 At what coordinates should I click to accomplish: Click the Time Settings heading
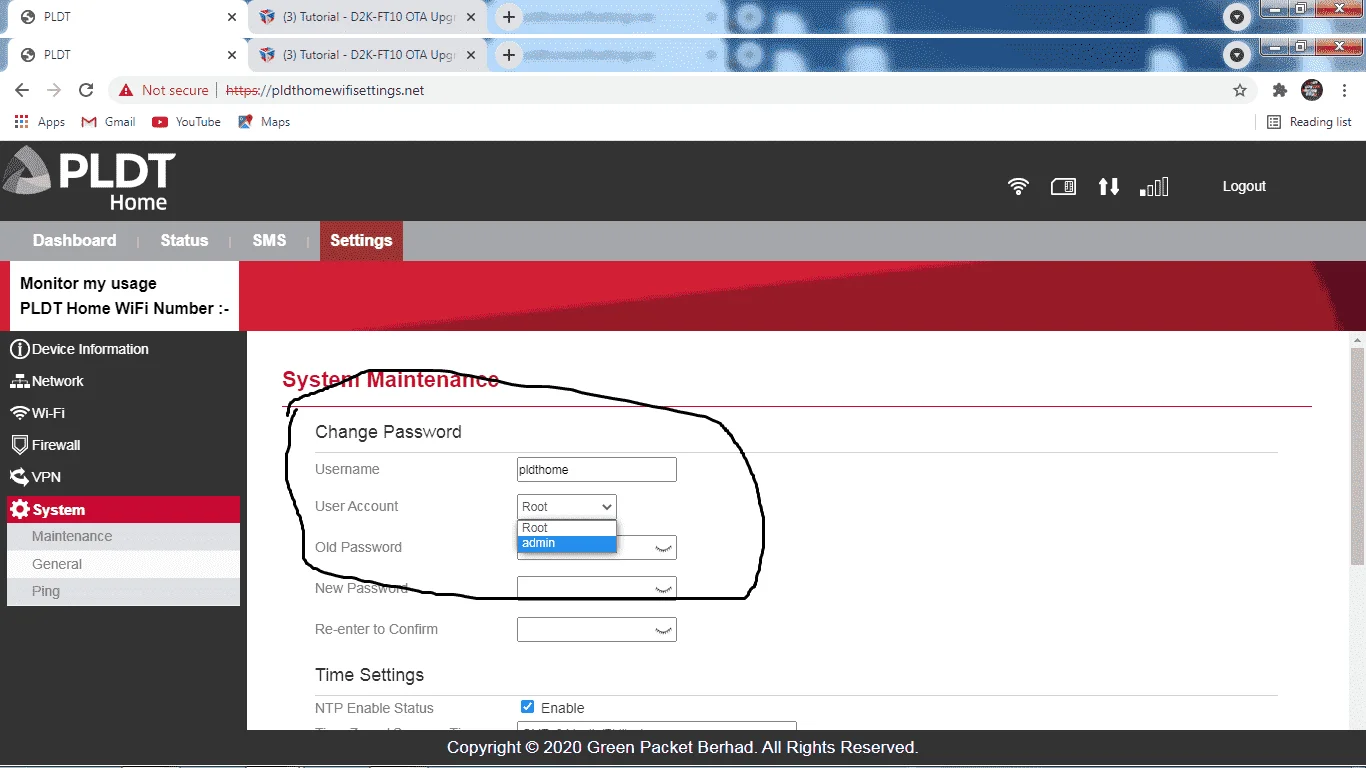point(369,675)
